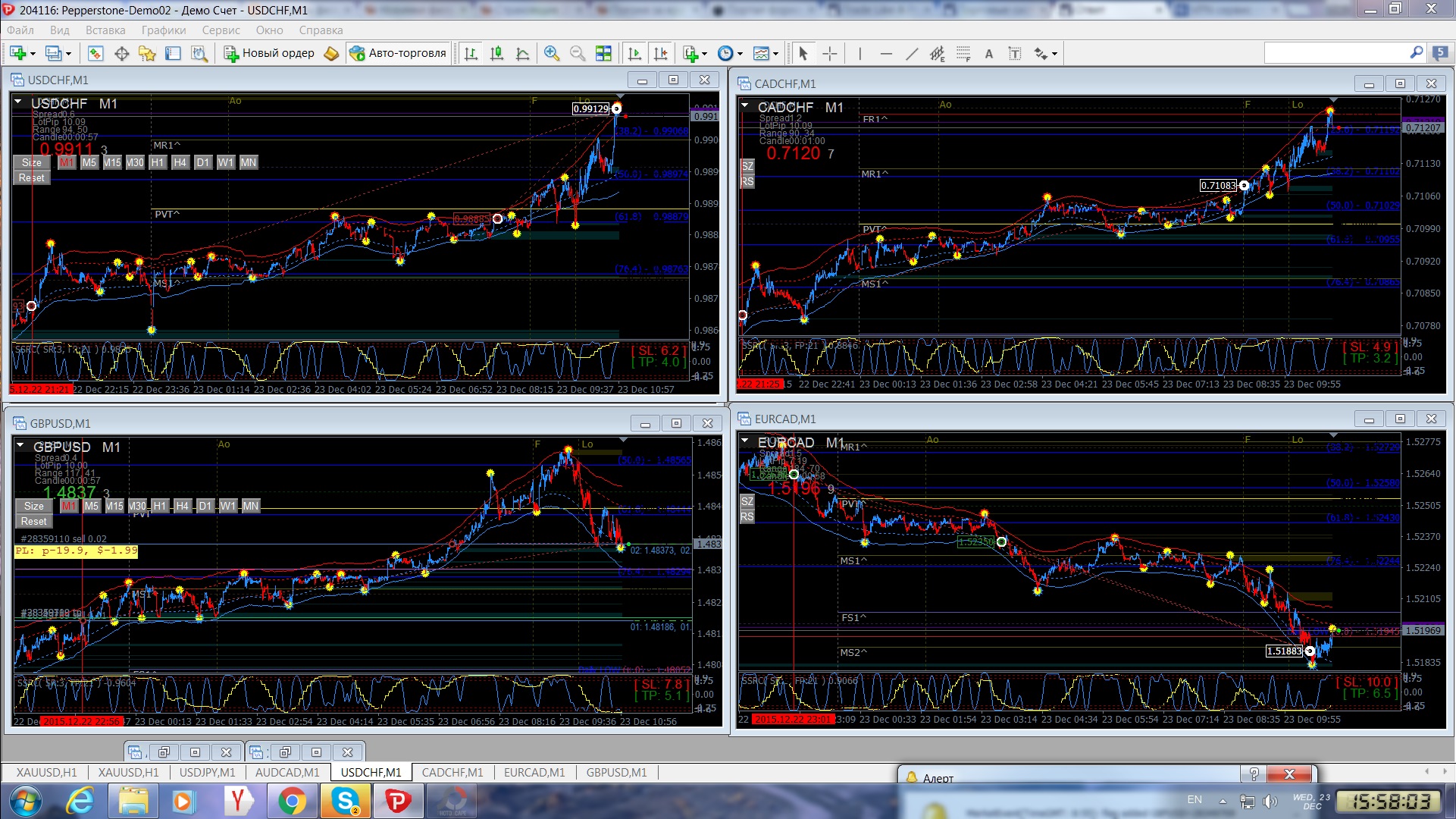Expand GBPUSD chart dropdown triangle
Screen dimensions: 1456x819
tap(20, 445)
